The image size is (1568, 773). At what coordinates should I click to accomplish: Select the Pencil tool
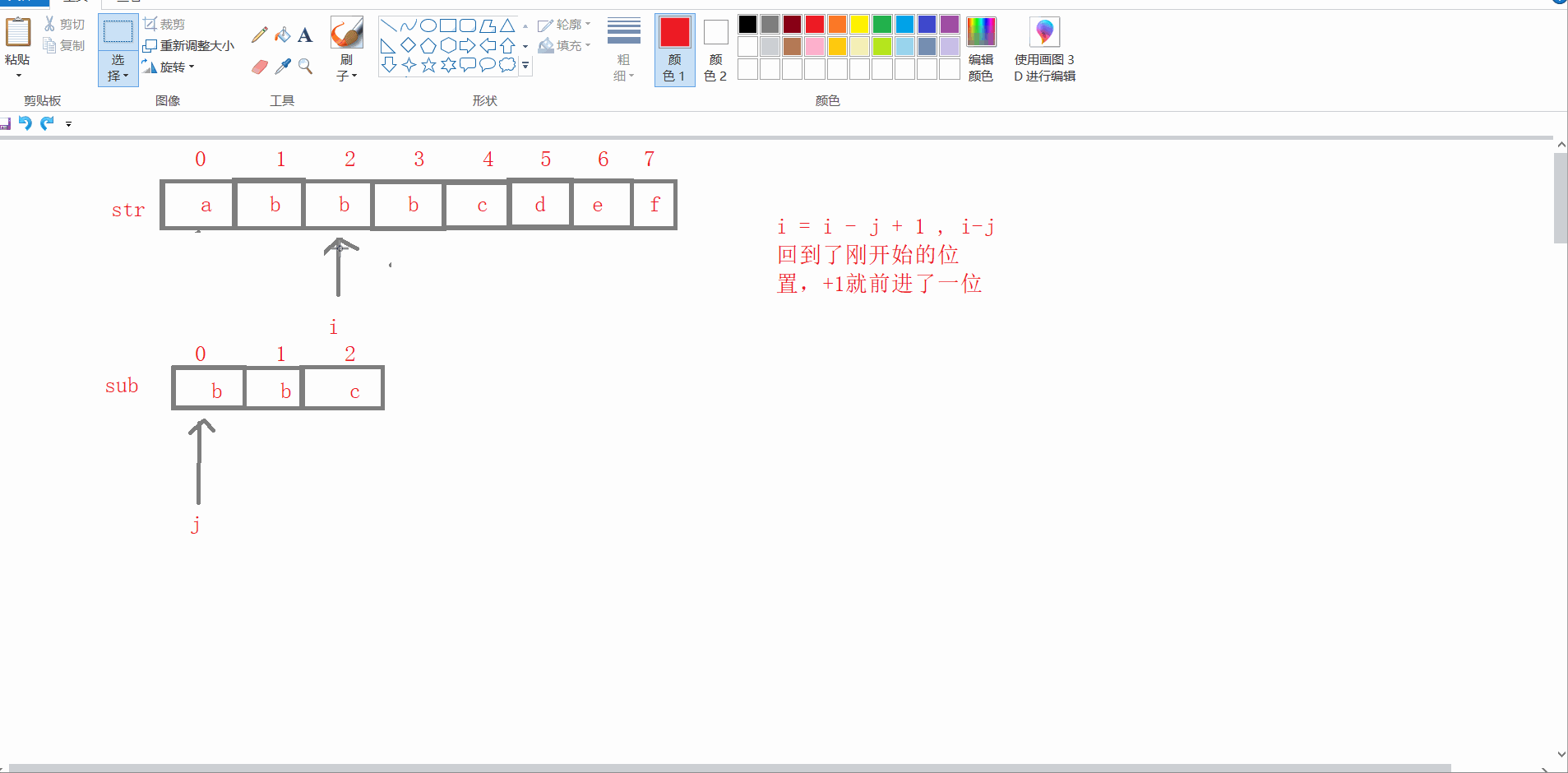259,35
